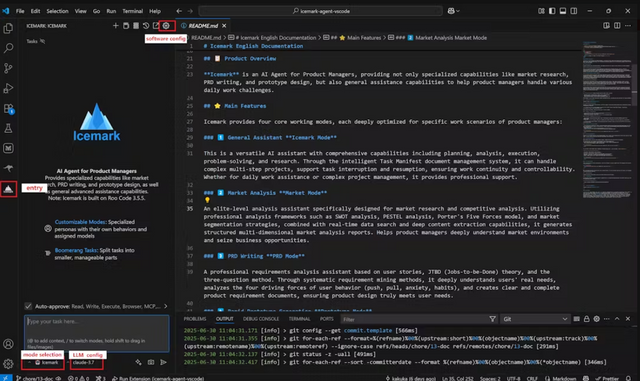640x381 pixels.
Task: Click the chore/13-doc branch in status bar
Action: 35,378
